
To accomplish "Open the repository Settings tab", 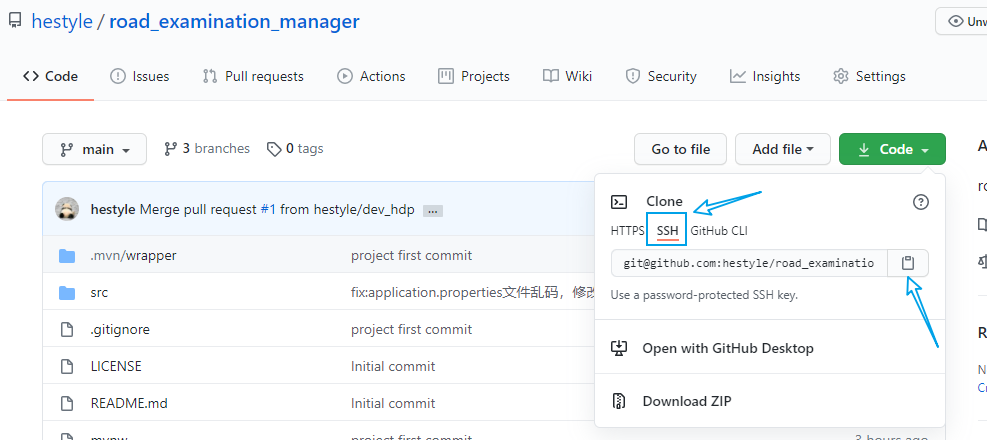I will (869, 76).
